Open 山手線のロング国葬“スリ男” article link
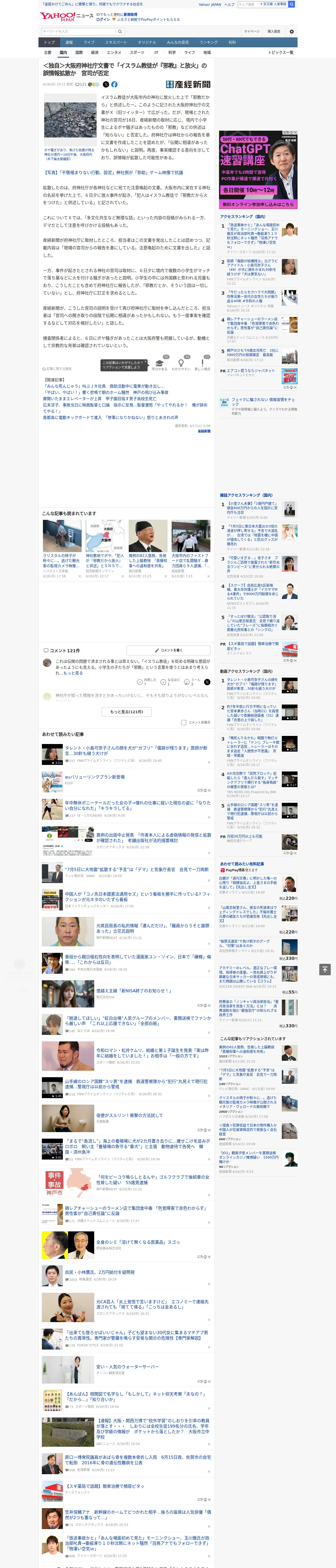 point(136,1084)
